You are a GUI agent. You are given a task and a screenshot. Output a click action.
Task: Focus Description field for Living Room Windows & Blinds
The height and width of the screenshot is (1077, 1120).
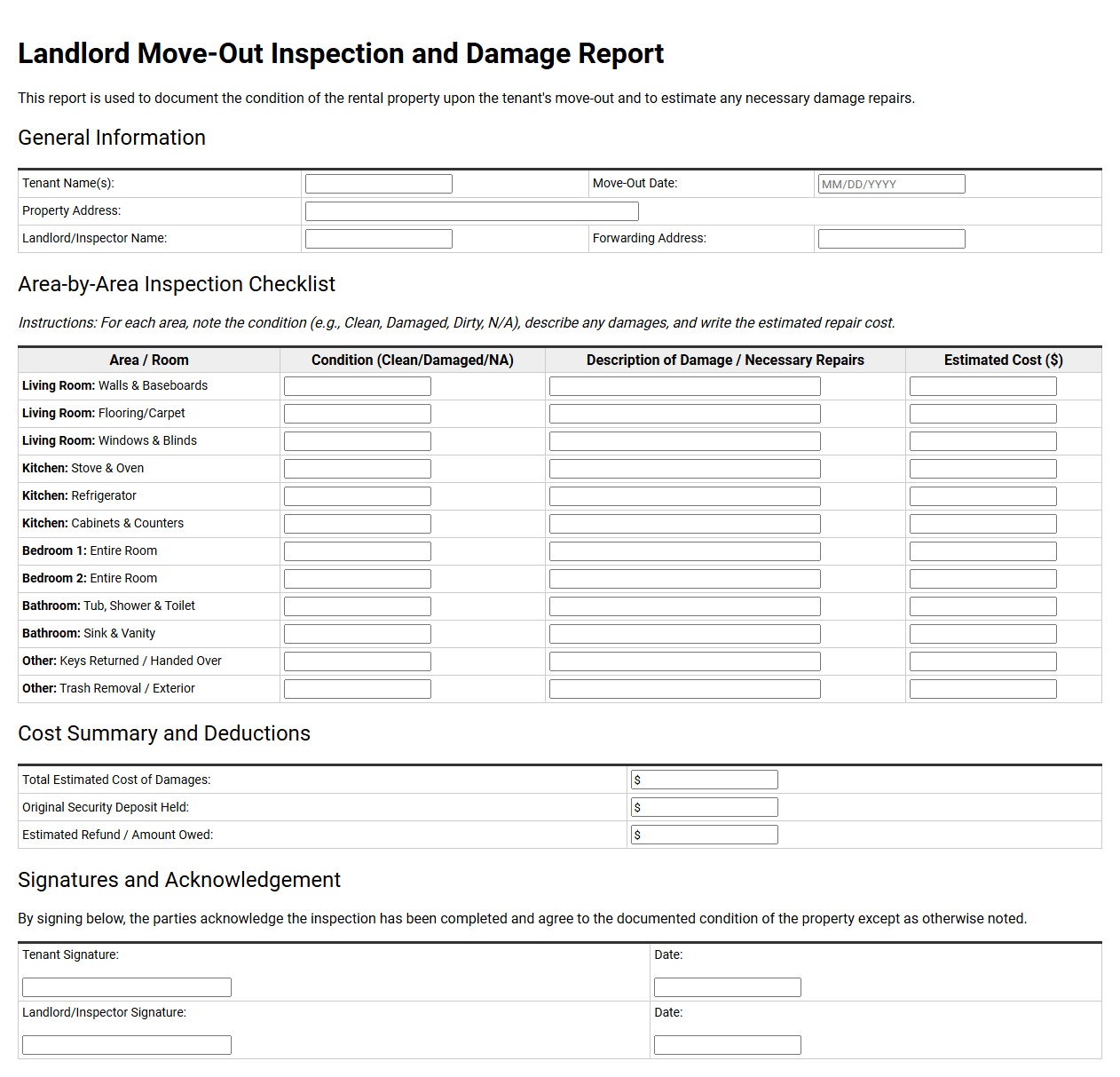point(685,441)
